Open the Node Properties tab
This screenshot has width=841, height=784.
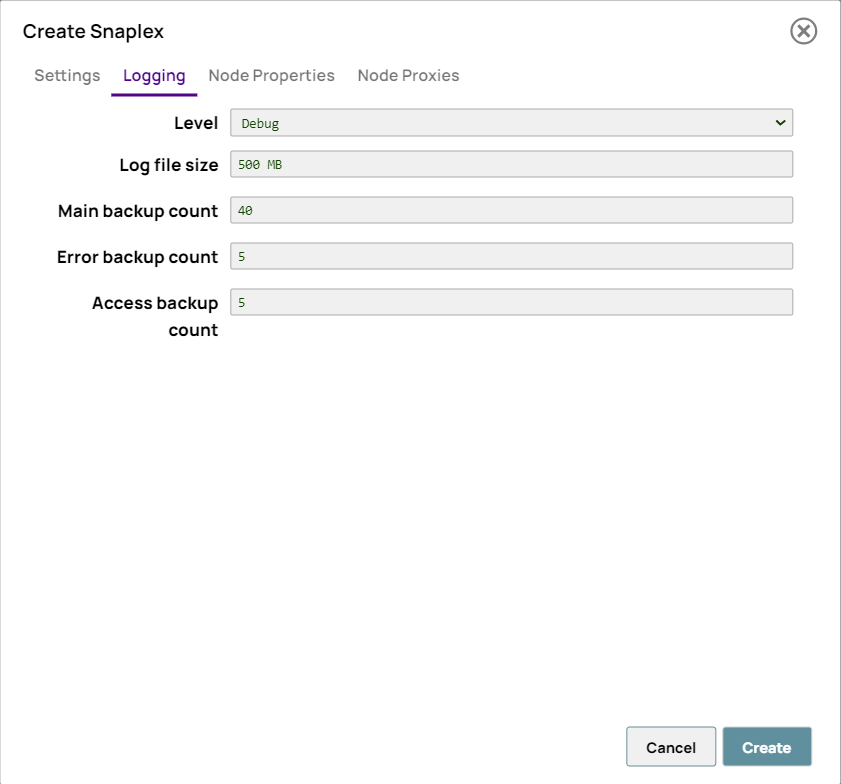pyautogui.click(x=271, y=75)
